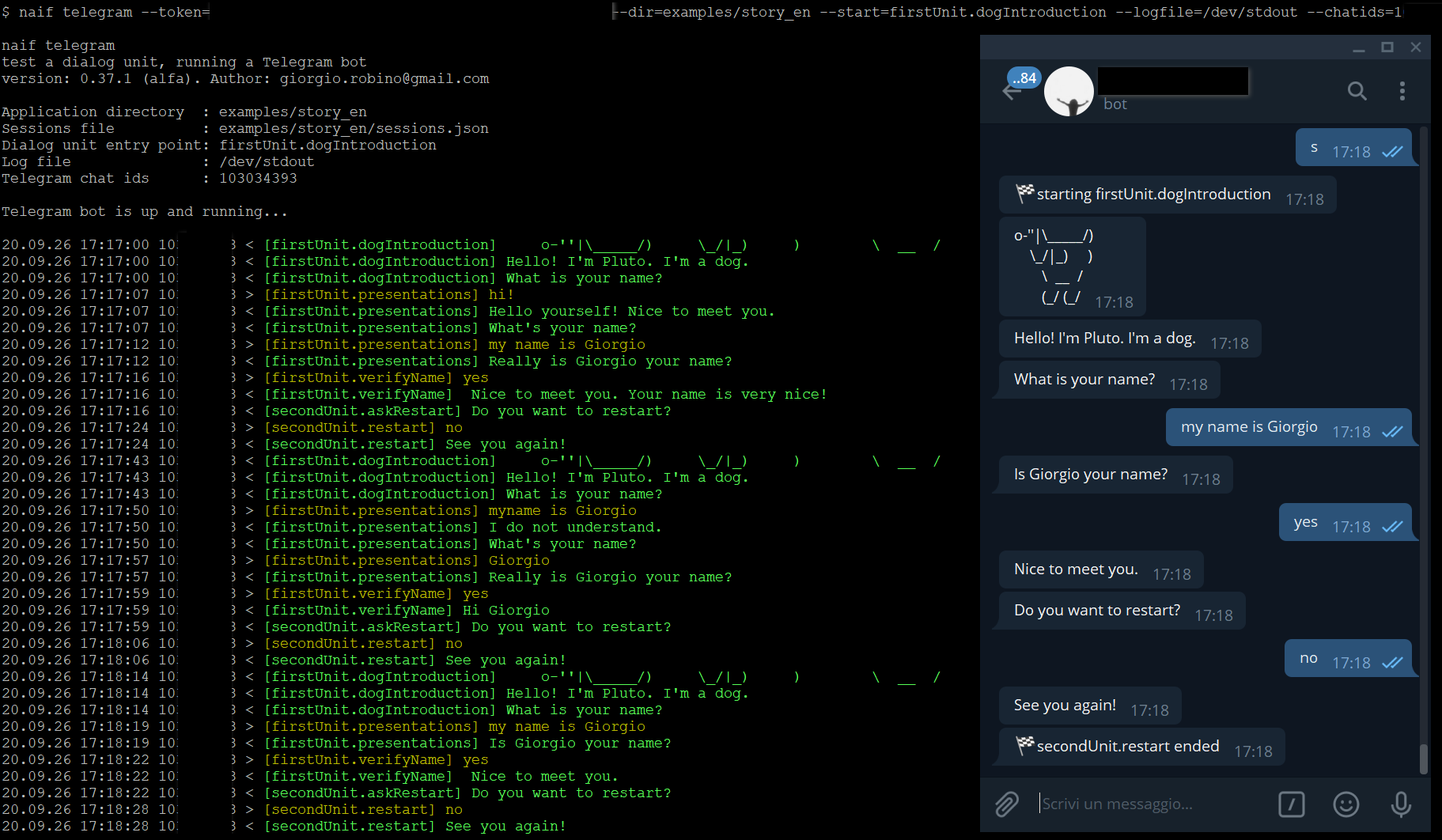Screen dimensions: 1442x840
Task: Click the email giorgio.robino@gmail.com in terminal
Action: pyautogui.click(x=384, y=79)
